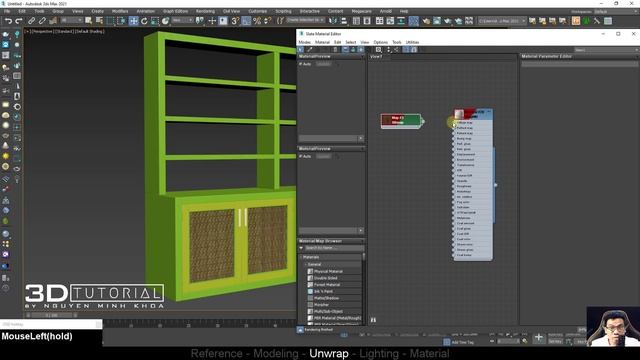640x360 pixels.
Task: Open the Rendering menu
Action: coord(205,11)
